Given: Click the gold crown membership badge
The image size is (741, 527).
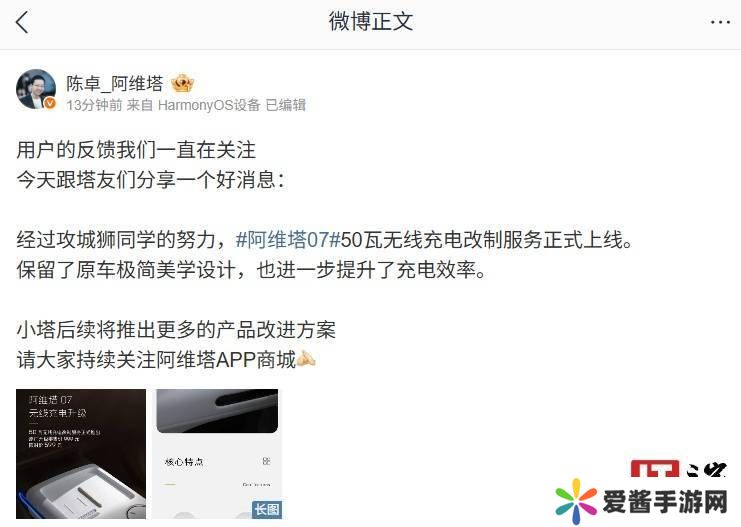Looking at the screenshot, I should point(182,84).
